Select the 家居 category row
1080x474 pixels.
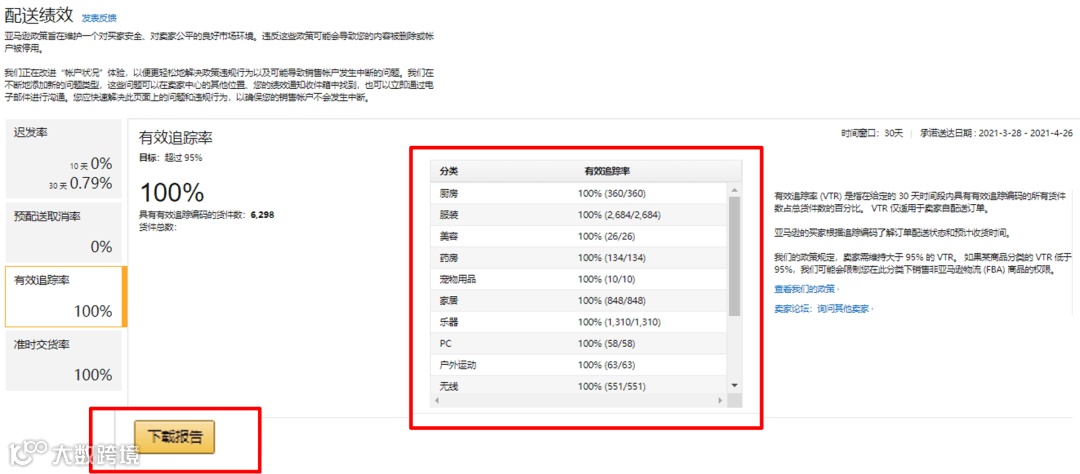pyautogui.click(x=579, y=300)
